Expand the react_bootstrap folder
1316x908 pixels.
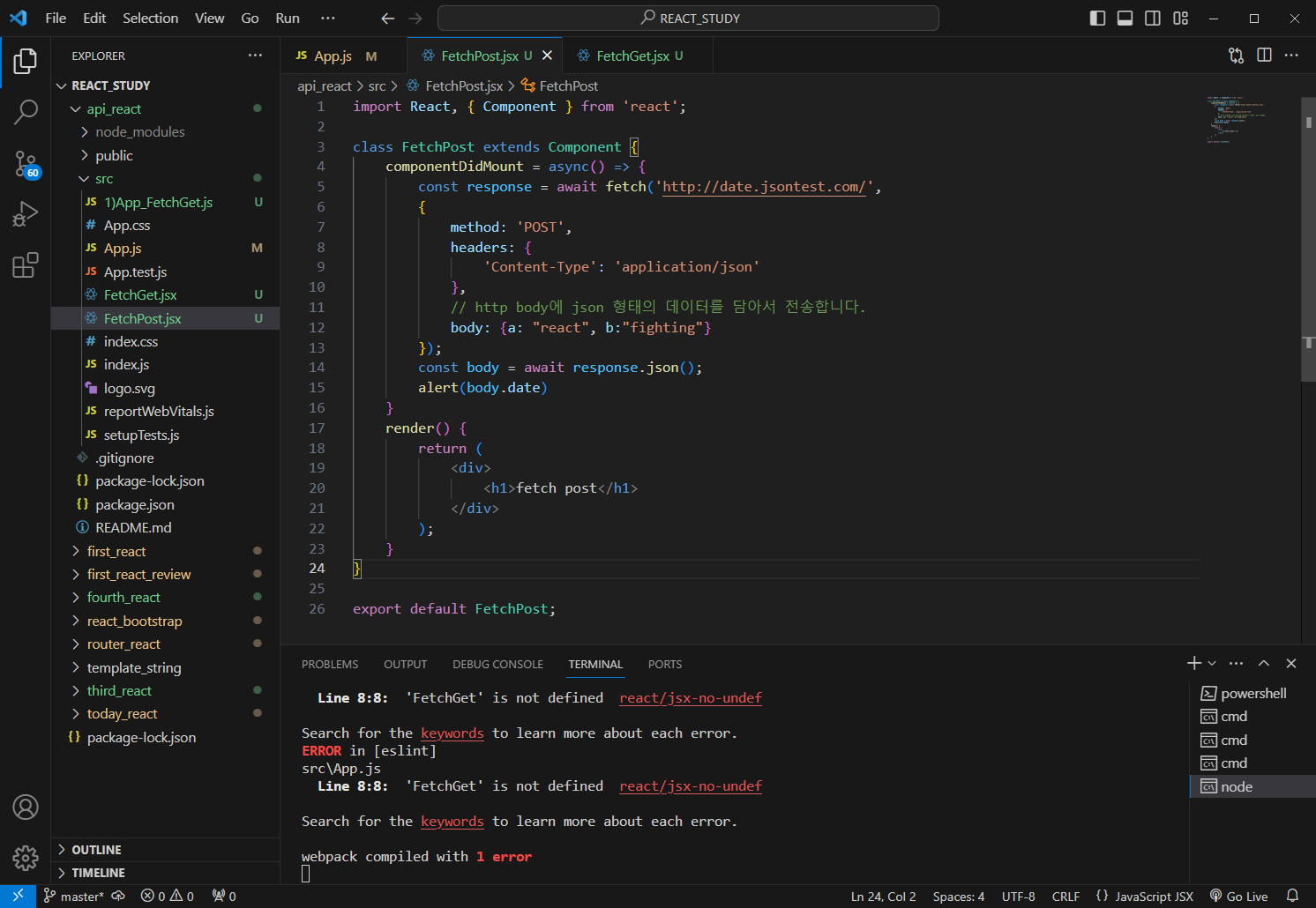tap(166, 621)
